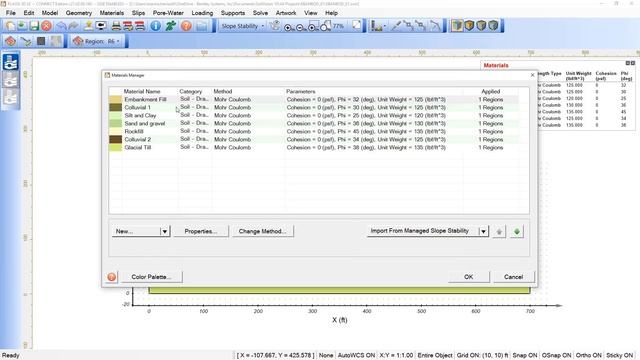Click the last shield view icon
The width and height of the screenshot is (640, 360).
493,26
